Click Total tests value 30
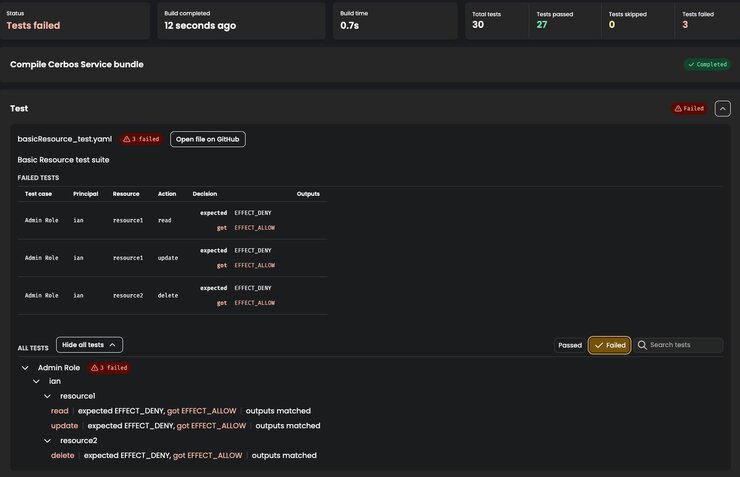740x477 pixels. (x=478, y=25)
